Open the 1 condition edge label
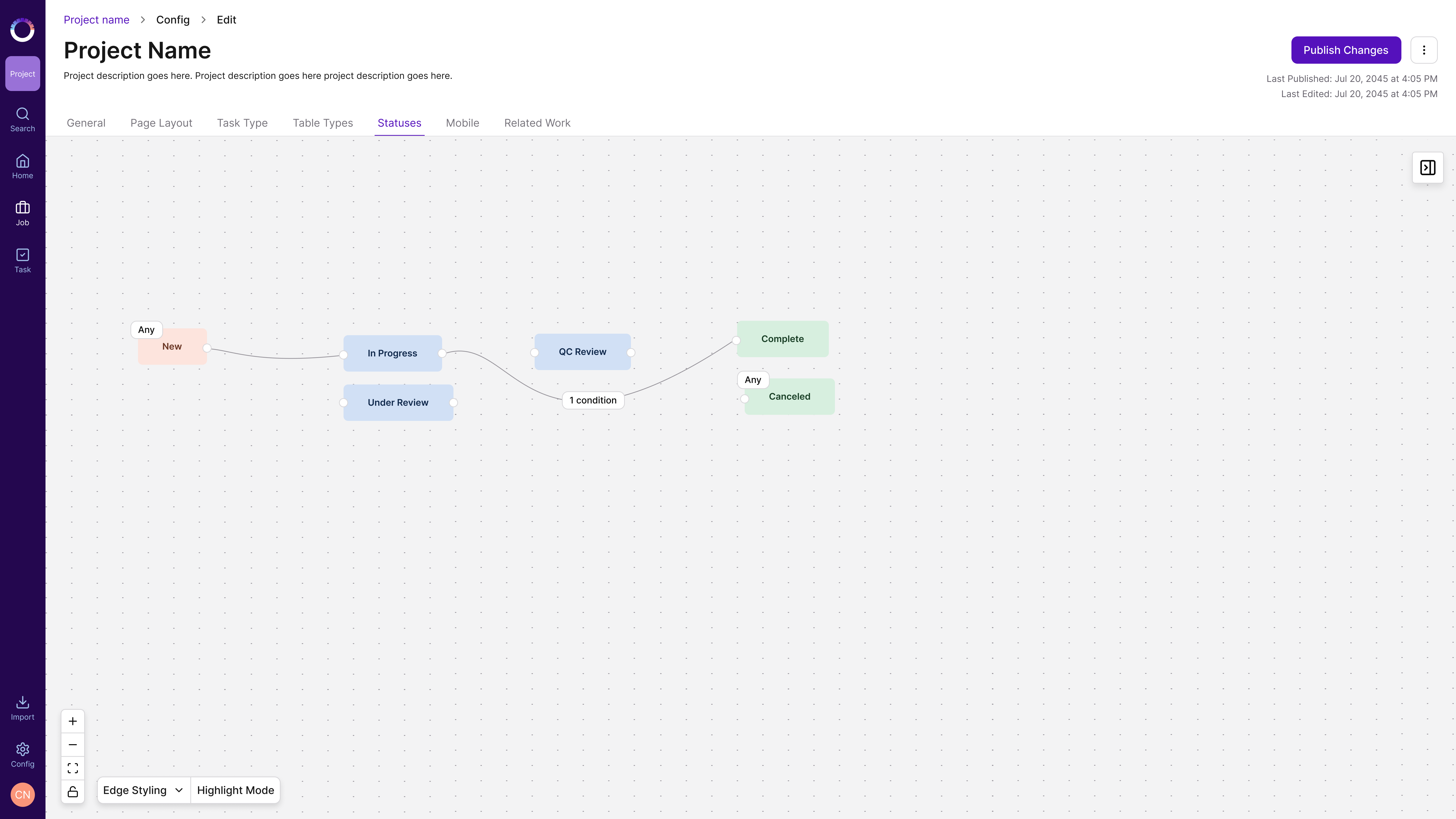Screen dimensions: 1456x819 (593, 400)
